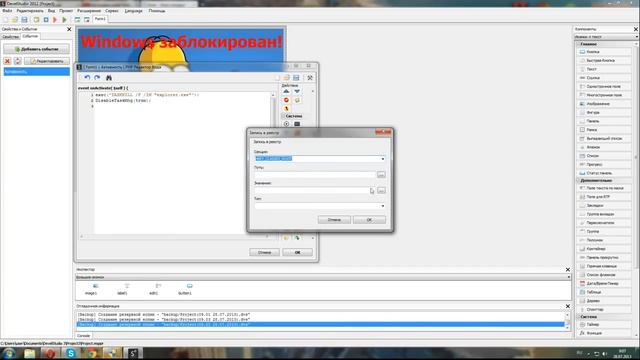Viewport: 640px width, 360px height.
Task: Click the binoculars search icon in the editor
Action: tap(109, 78)
